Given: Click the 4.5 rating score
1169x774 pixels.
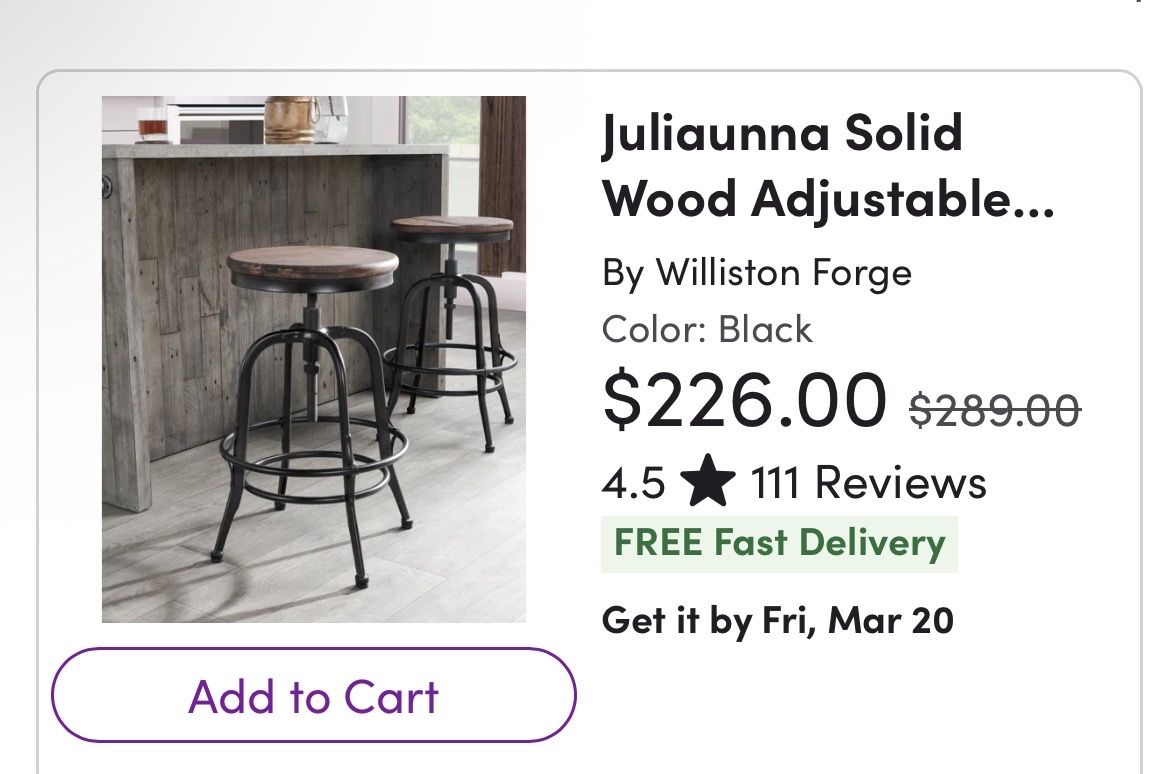Looking at the screenshot, I should pos(633,484).
